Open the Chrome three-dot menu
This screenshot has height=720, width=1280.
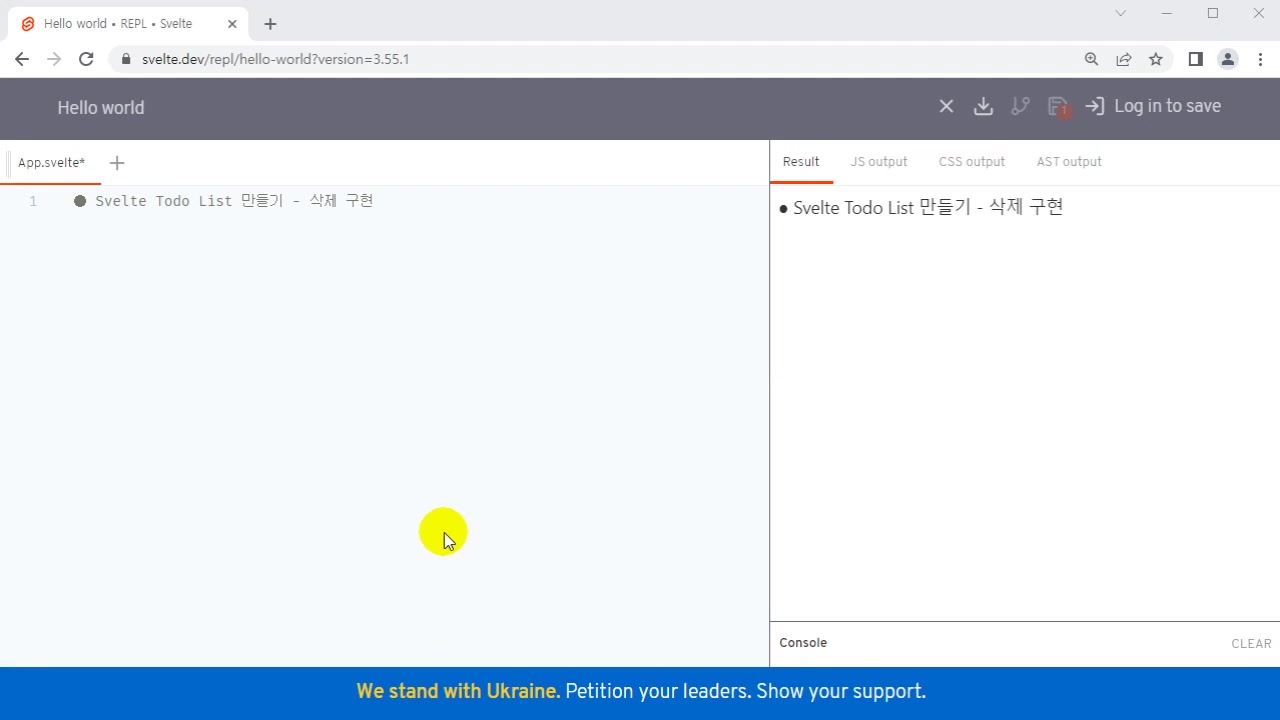click(1260, 59)
